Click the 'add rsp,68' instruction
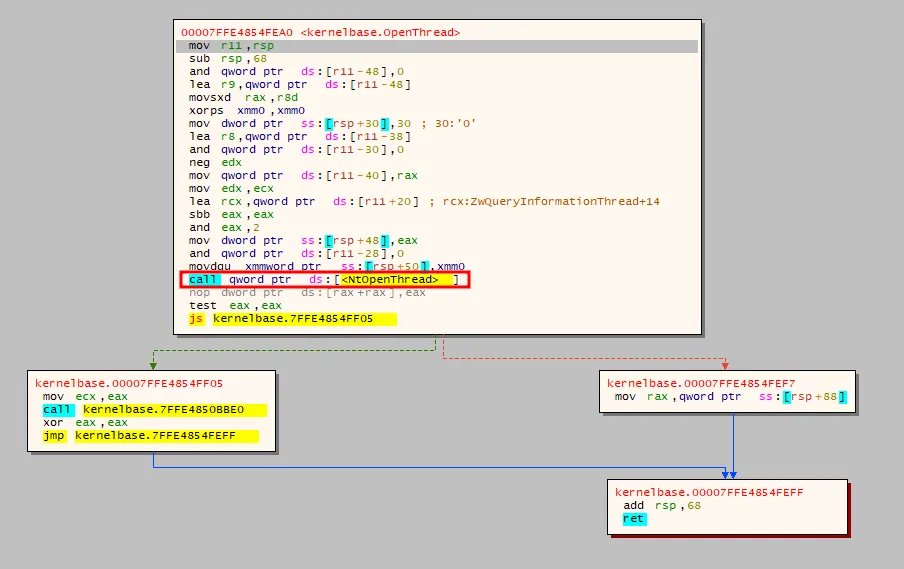 (662, 506)
